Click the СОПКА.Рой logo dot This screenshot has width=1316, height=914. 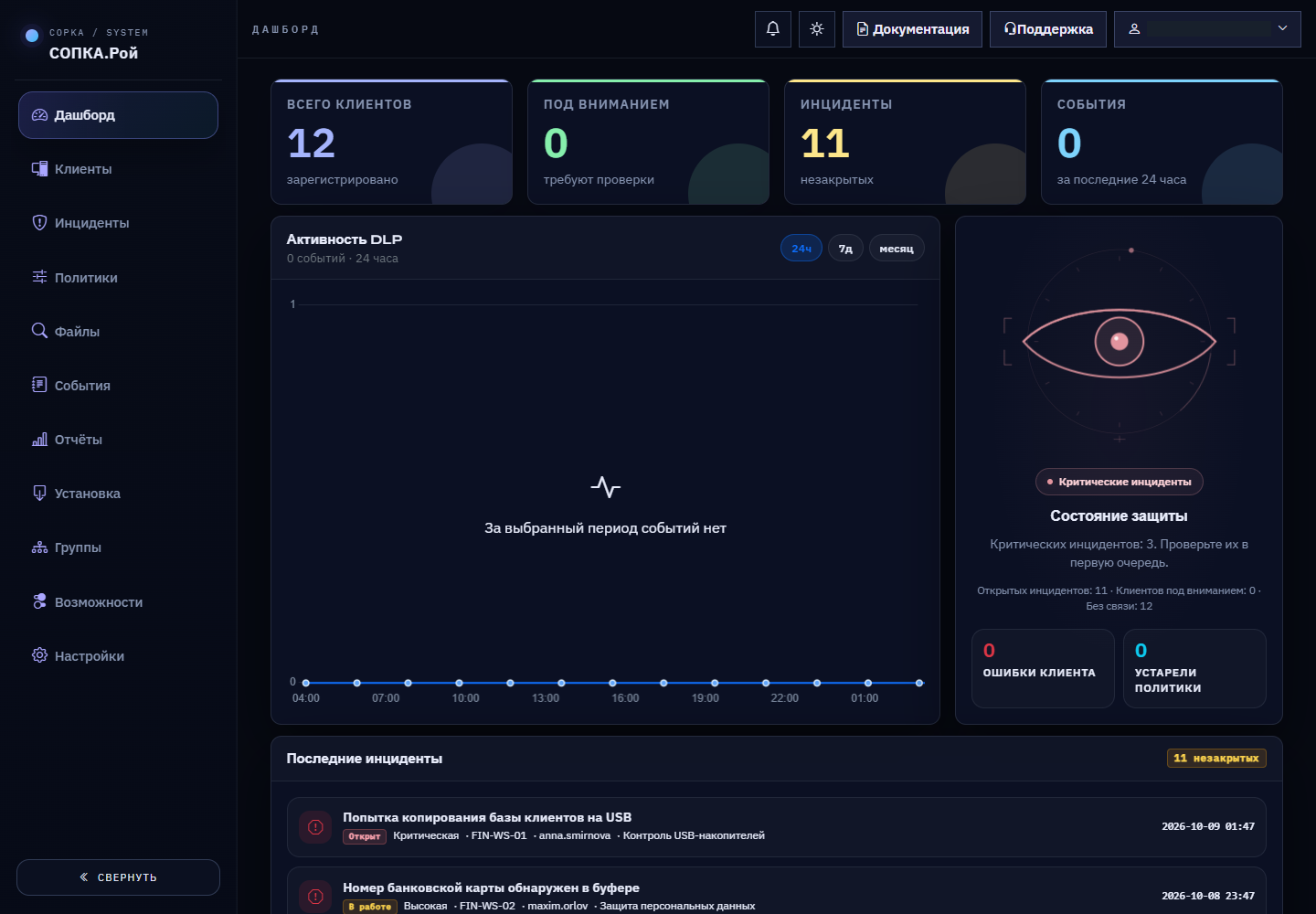coord(32,36)
